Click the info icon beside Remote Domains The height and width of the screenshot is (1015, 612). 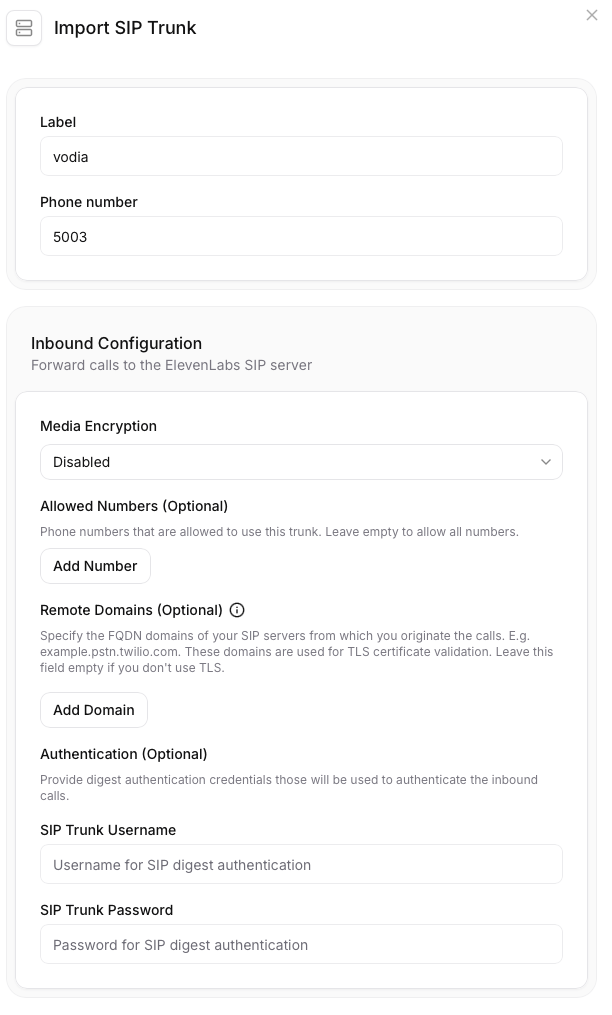click(237, 610)
